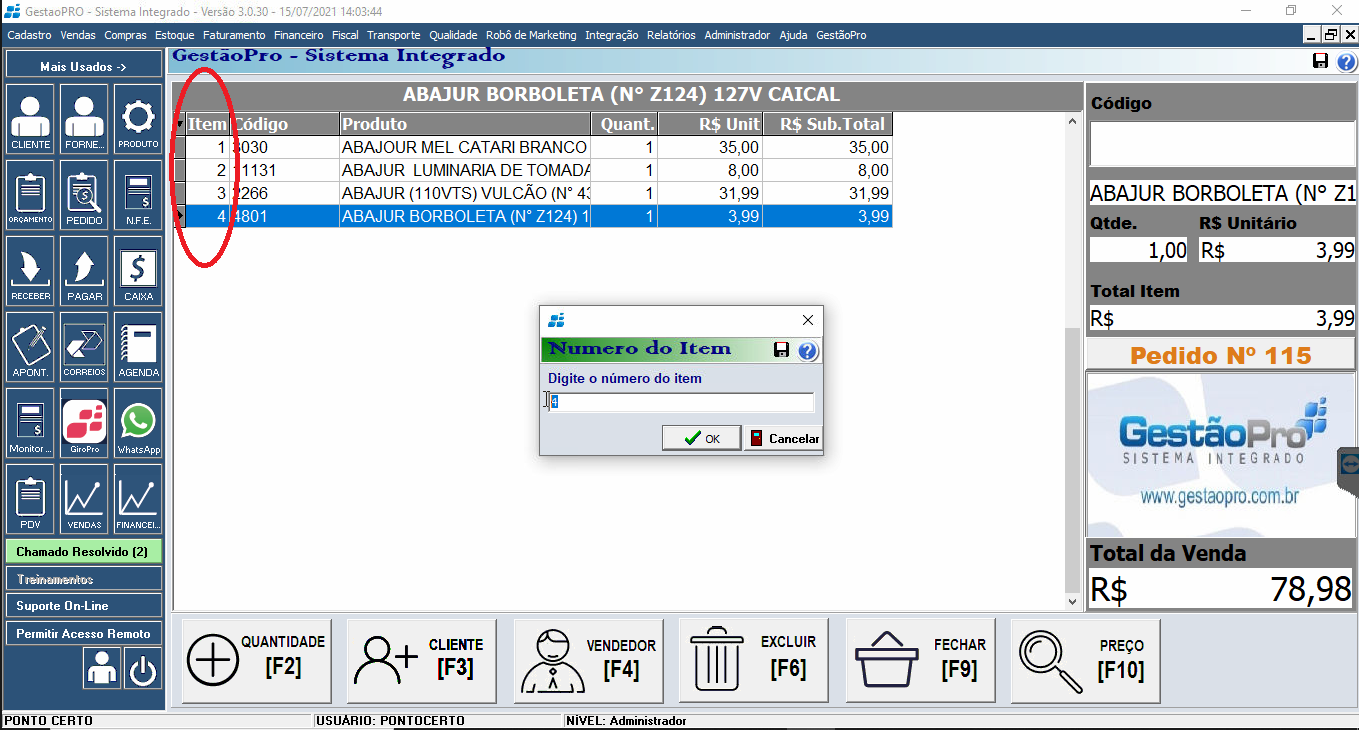The image size is (1359, 730).
Task: Focus the item number input field
Action: (681, 402)
